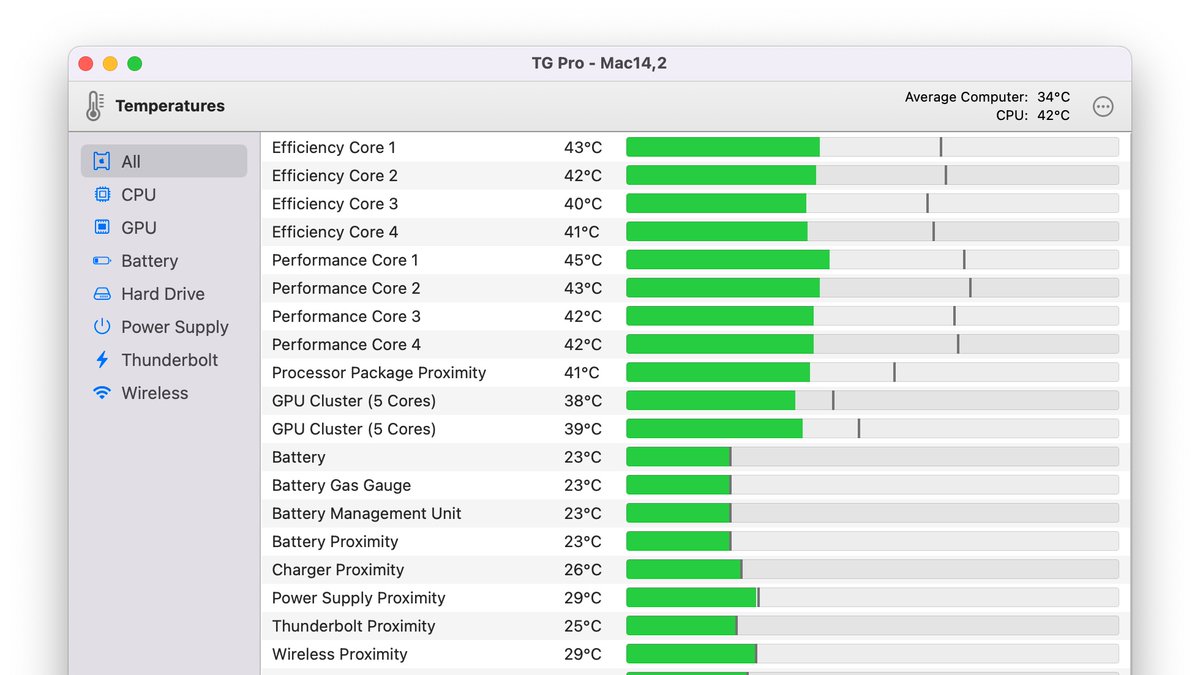The height and width of the screenshot is (675, 1200).
Task: Select the Performance Core 4 row label
Action: 346,344
